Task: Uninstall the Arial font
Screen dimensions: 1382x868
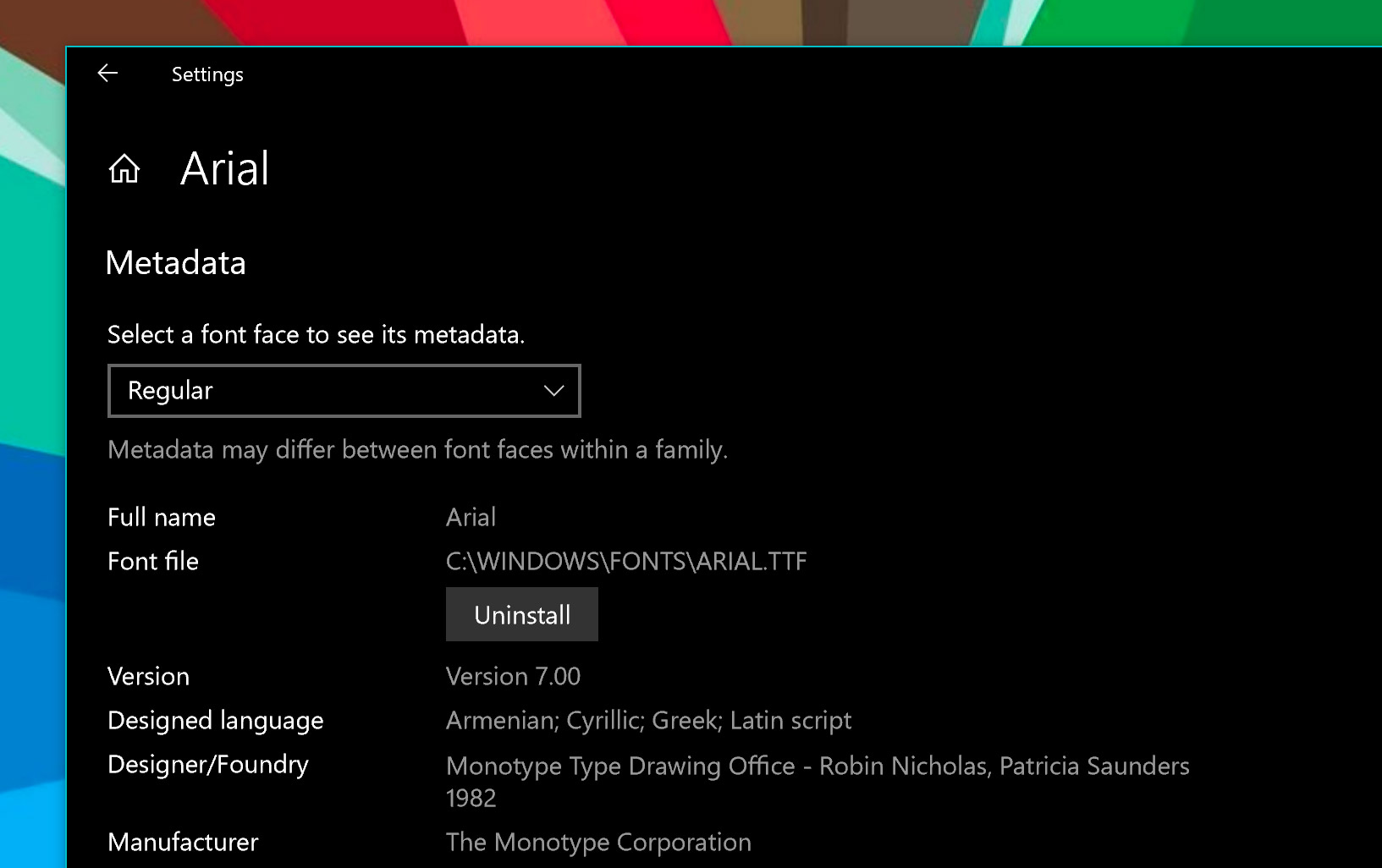Action: click(522, 614)
